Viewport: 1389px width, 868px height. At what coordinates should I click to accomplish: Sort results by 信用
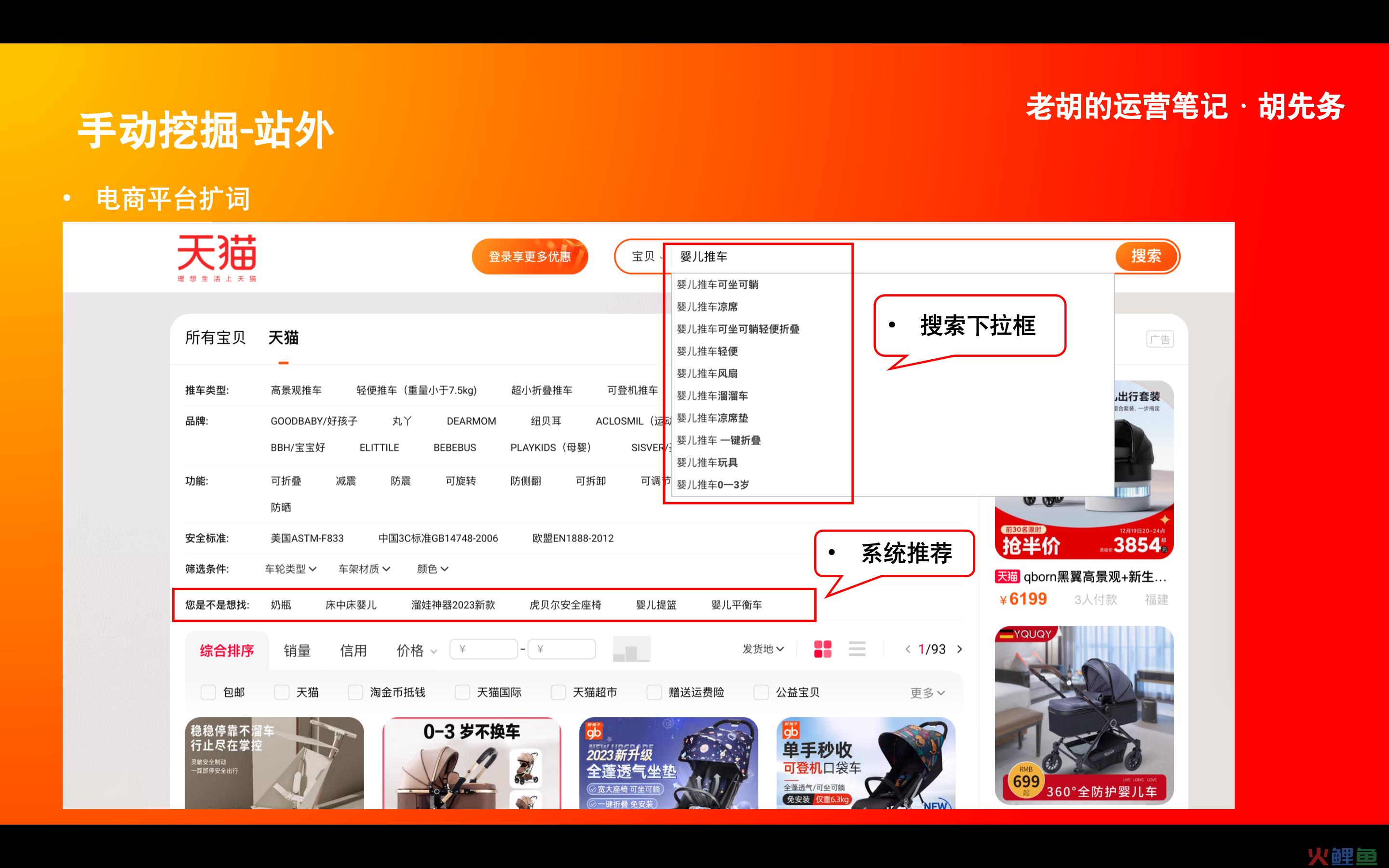pyautogui.click(x=353, y=651)
